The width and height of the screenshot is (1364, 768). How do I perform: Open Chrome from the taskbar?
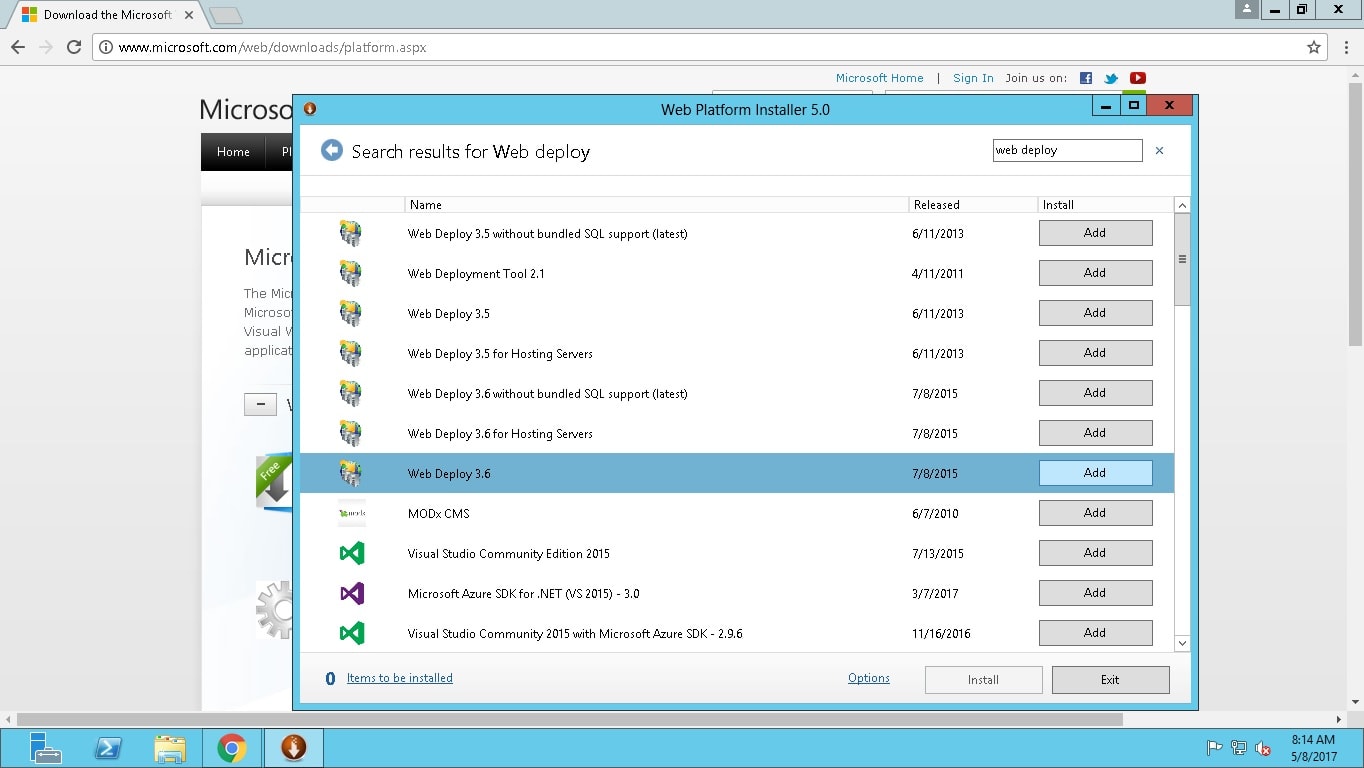pos(232,748)
